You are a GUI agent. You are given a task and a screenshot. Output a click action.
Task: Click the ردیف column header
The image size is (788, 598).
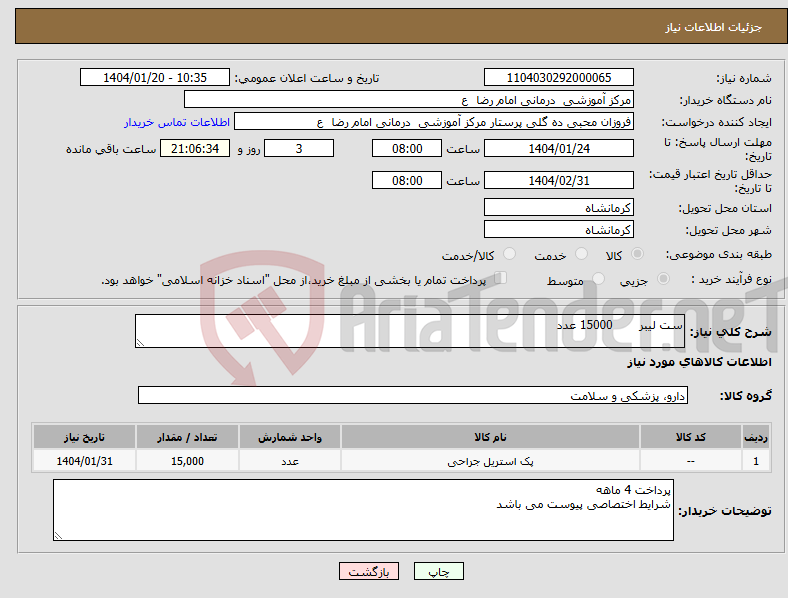point(756,437)
